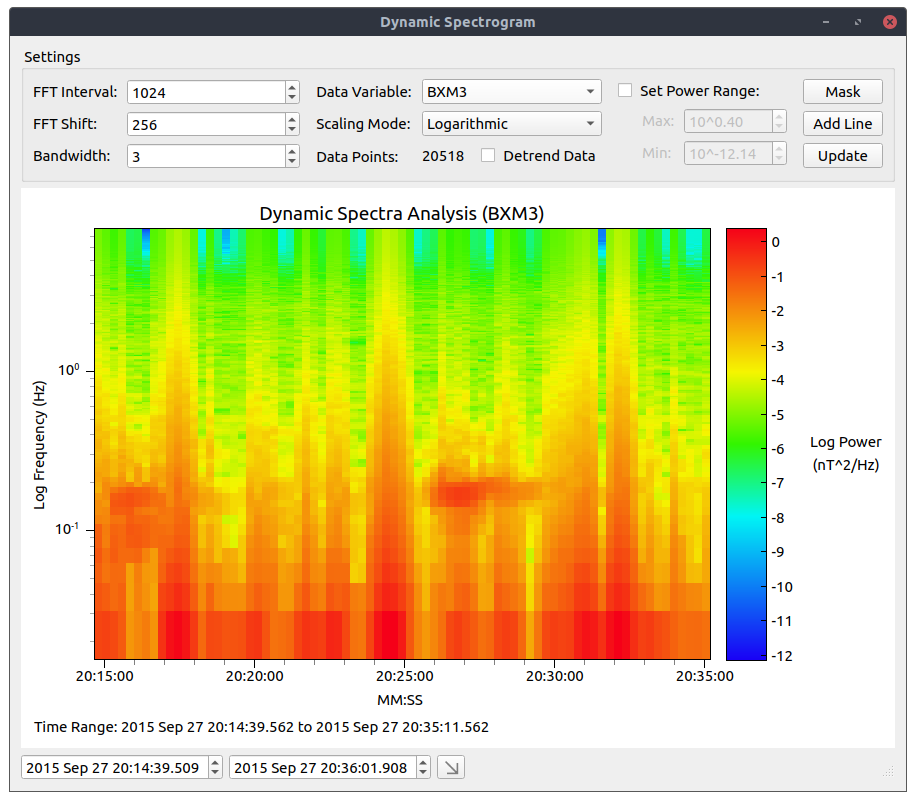Decrease Bandwidth with down arrow
The width and height of the screenshot is (916, 801).
(x=292, y=162)
